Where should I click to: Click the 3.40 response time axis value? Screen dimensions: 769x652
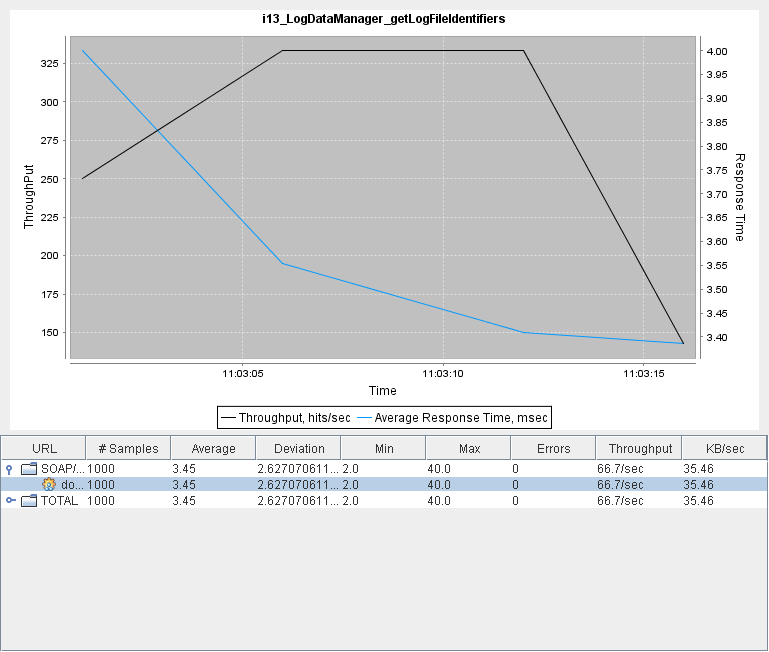717,338
